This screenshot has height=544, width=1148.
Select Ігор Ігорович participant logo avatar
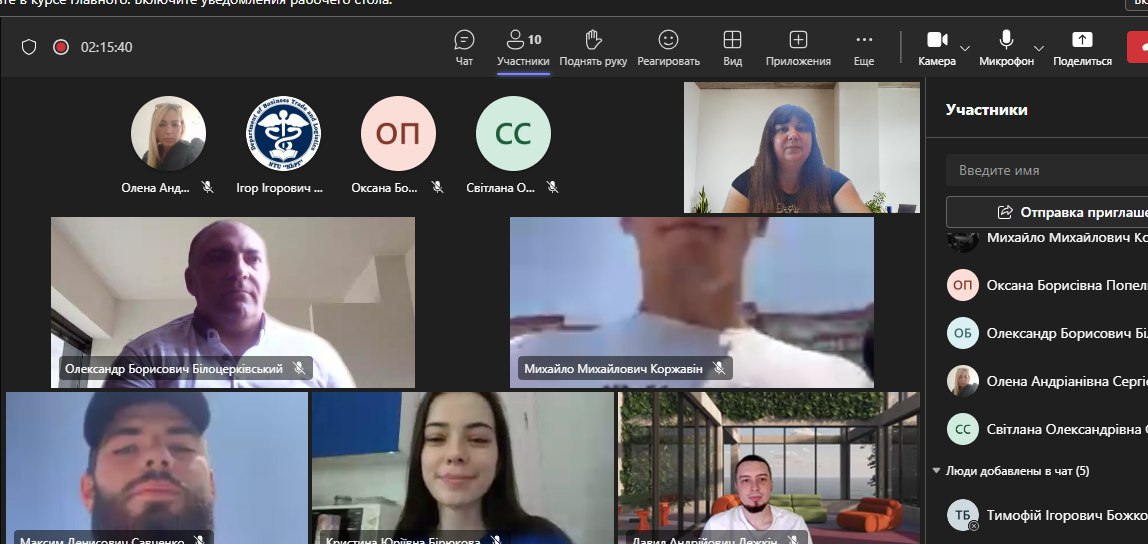click(283, 133)
